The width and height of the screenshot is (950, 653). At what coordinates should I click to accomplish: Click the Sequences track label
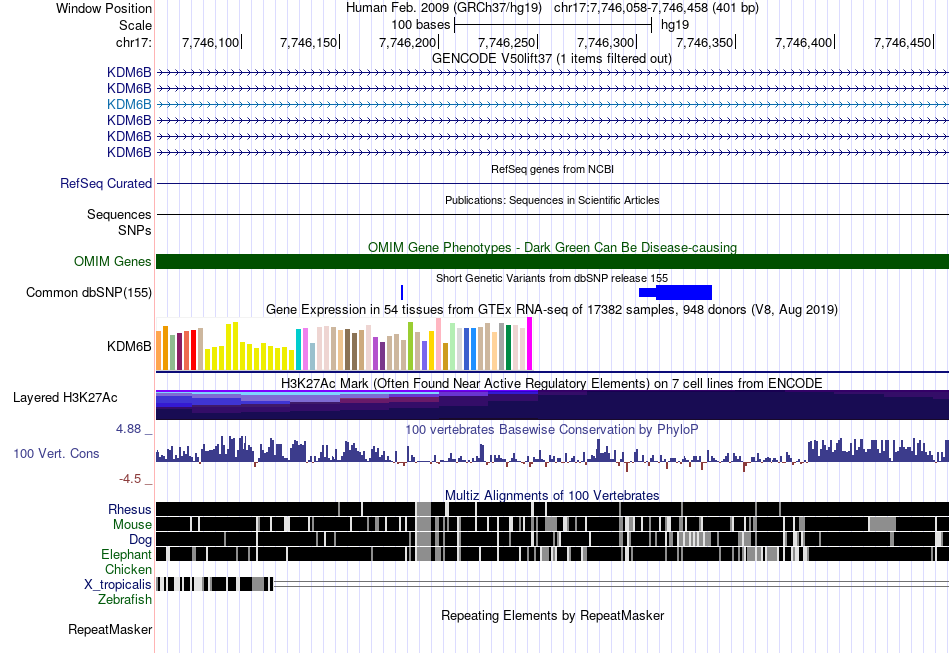[x=119, y=214]
